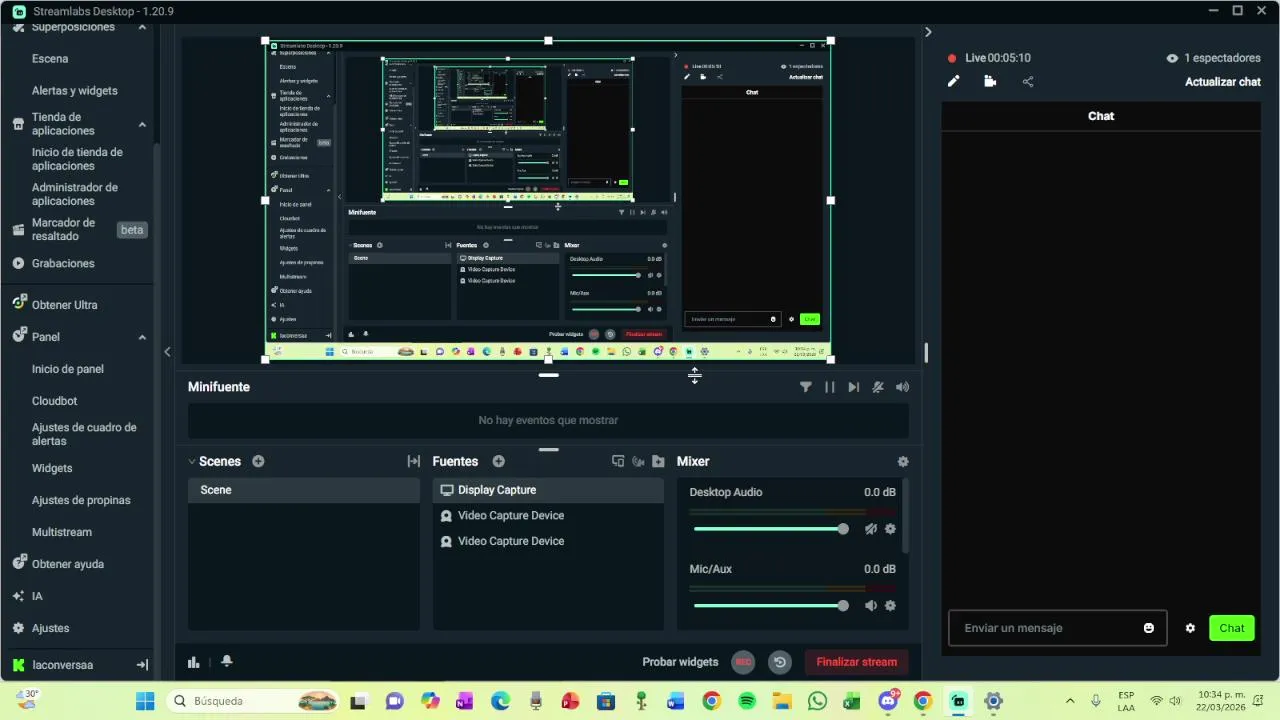1280x720 pixels.
Task: Select the Chat tab header
Action: click(x=1101, y=116)
